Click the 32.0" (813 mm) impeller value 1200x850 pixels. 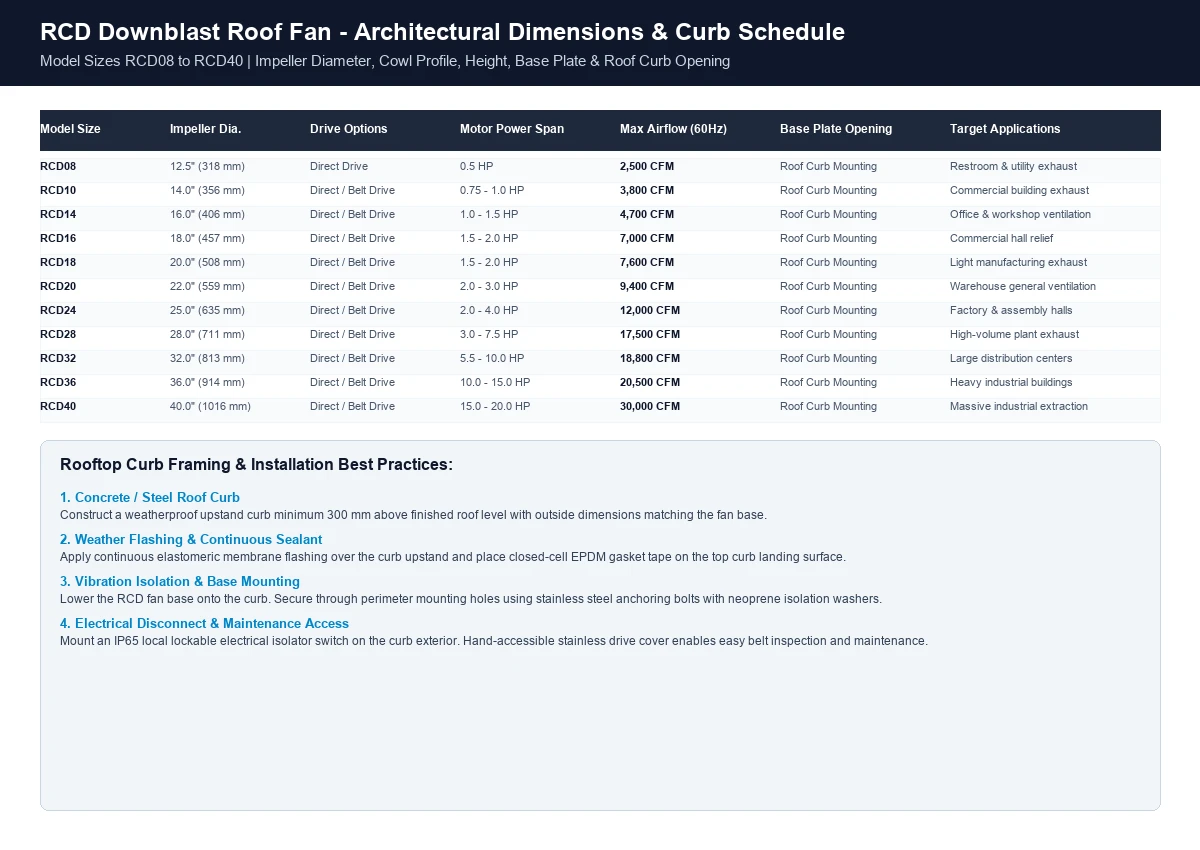coord(207,358)
